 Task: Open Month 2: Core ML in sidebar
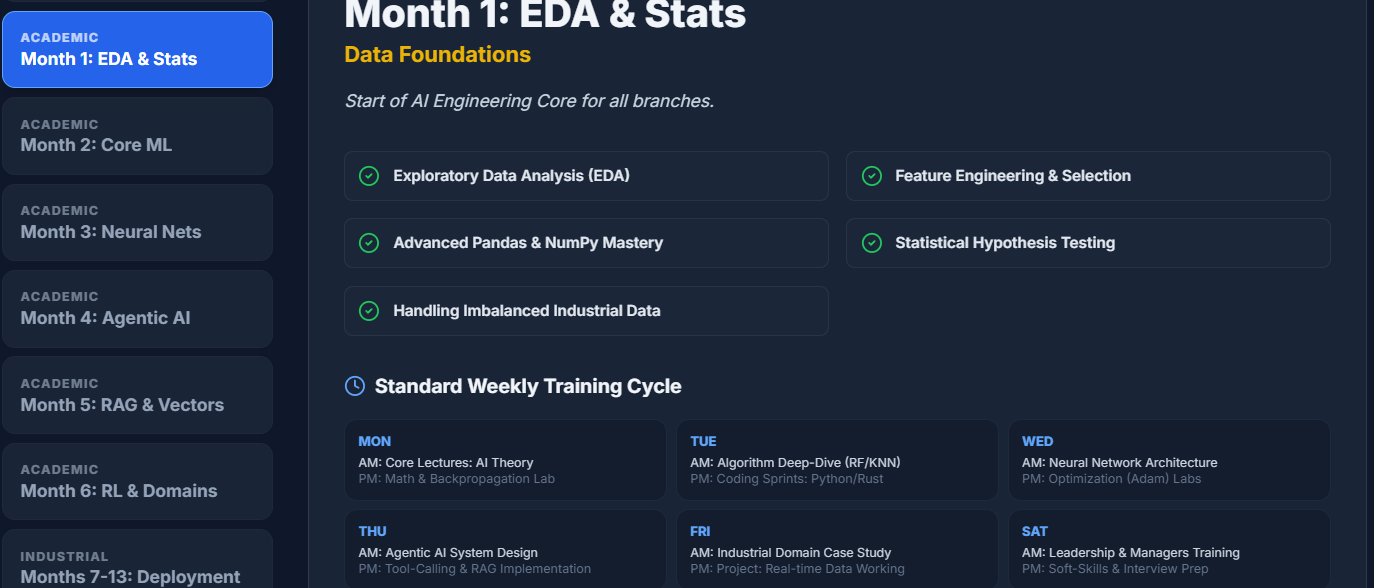coord(137,136)
